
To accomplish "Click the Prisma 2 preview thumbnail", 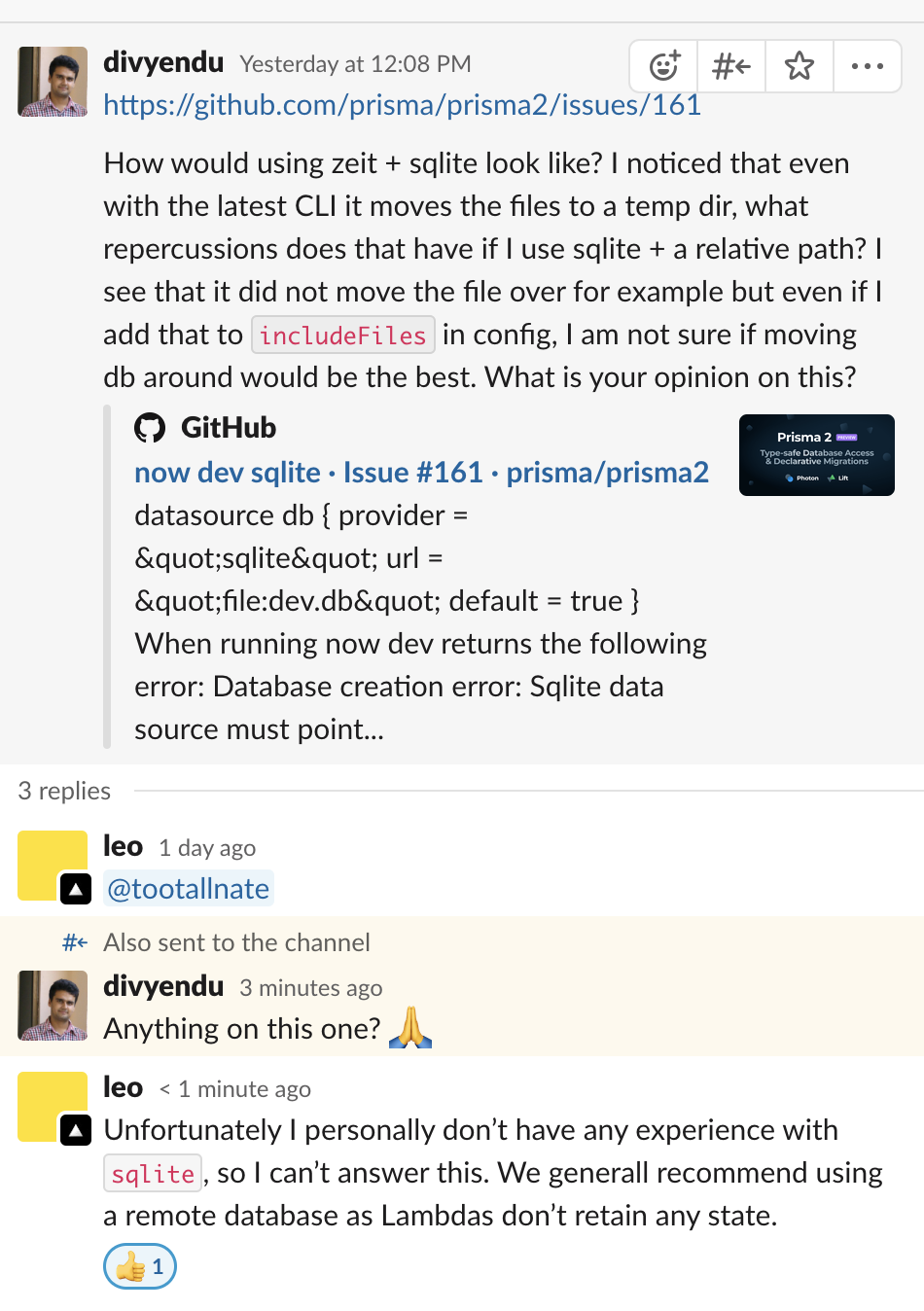I will [x=816, y=455].
